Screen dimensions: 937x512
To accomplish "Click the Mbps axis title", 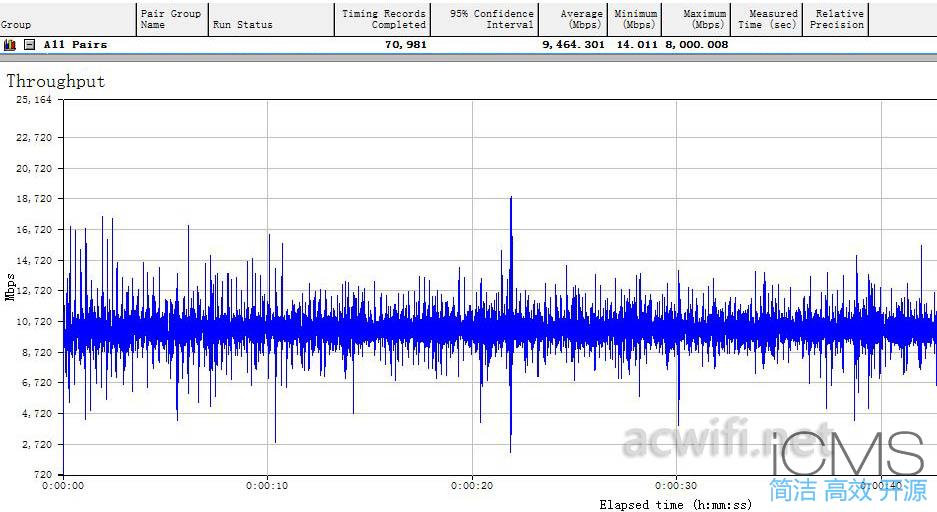I will point(10,287).
